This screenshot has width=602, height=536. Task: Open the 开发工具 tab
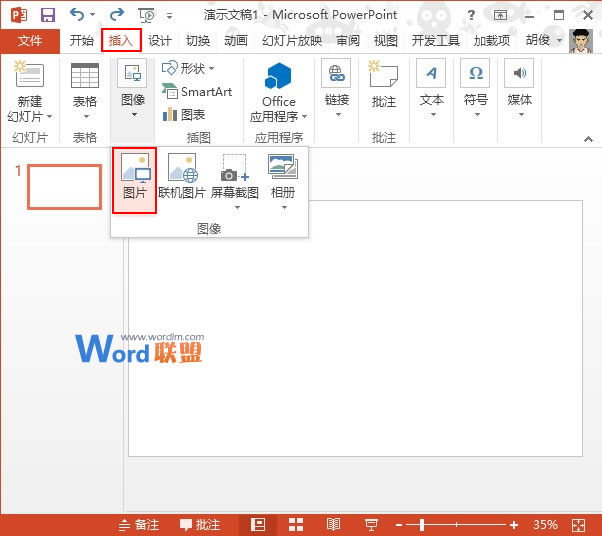click(435, 40)
